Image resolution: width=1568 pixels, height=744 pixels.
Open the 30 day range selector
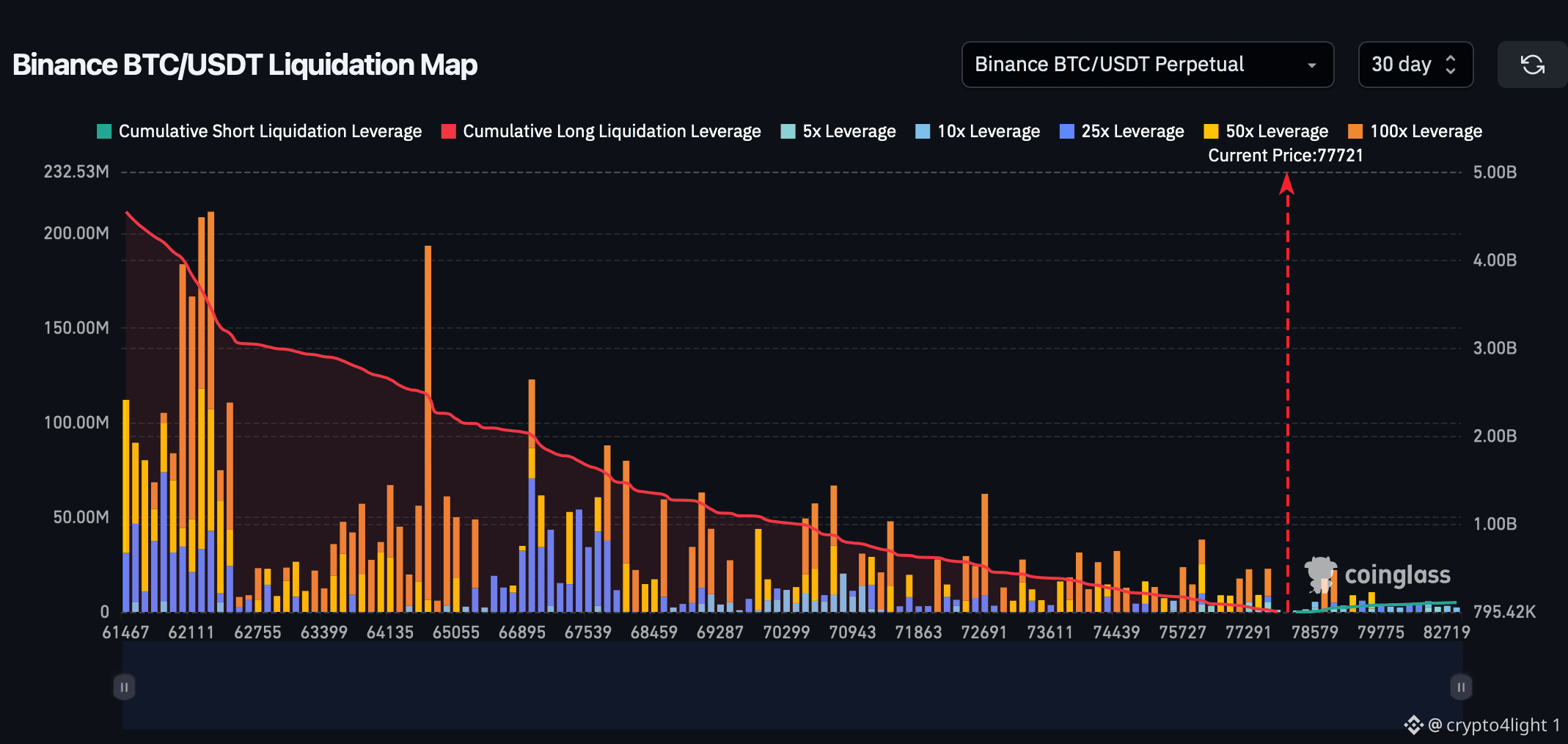click(1415, 65)
